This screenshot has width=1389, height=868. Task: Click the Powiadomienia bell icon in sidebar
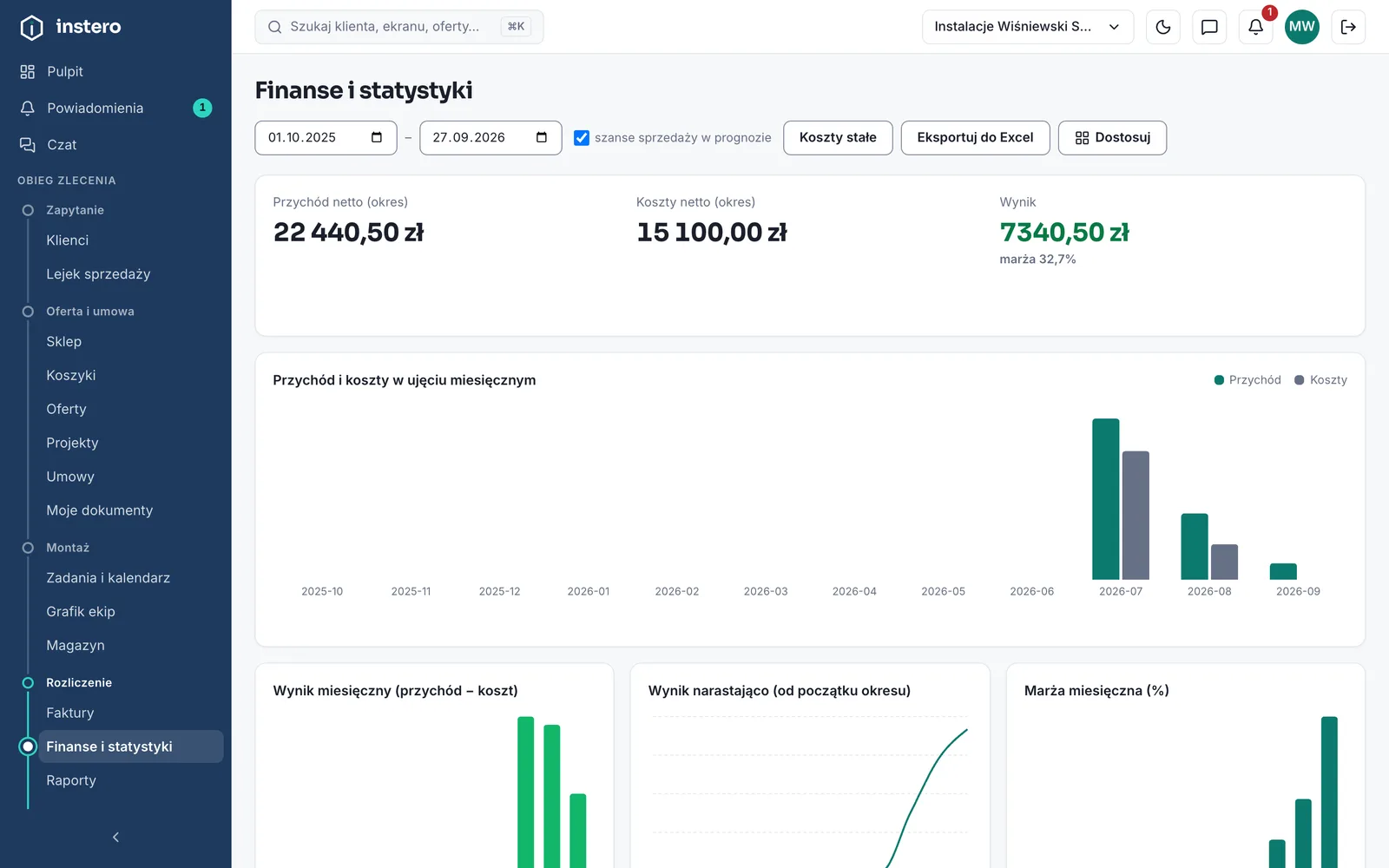pos(28,108)
